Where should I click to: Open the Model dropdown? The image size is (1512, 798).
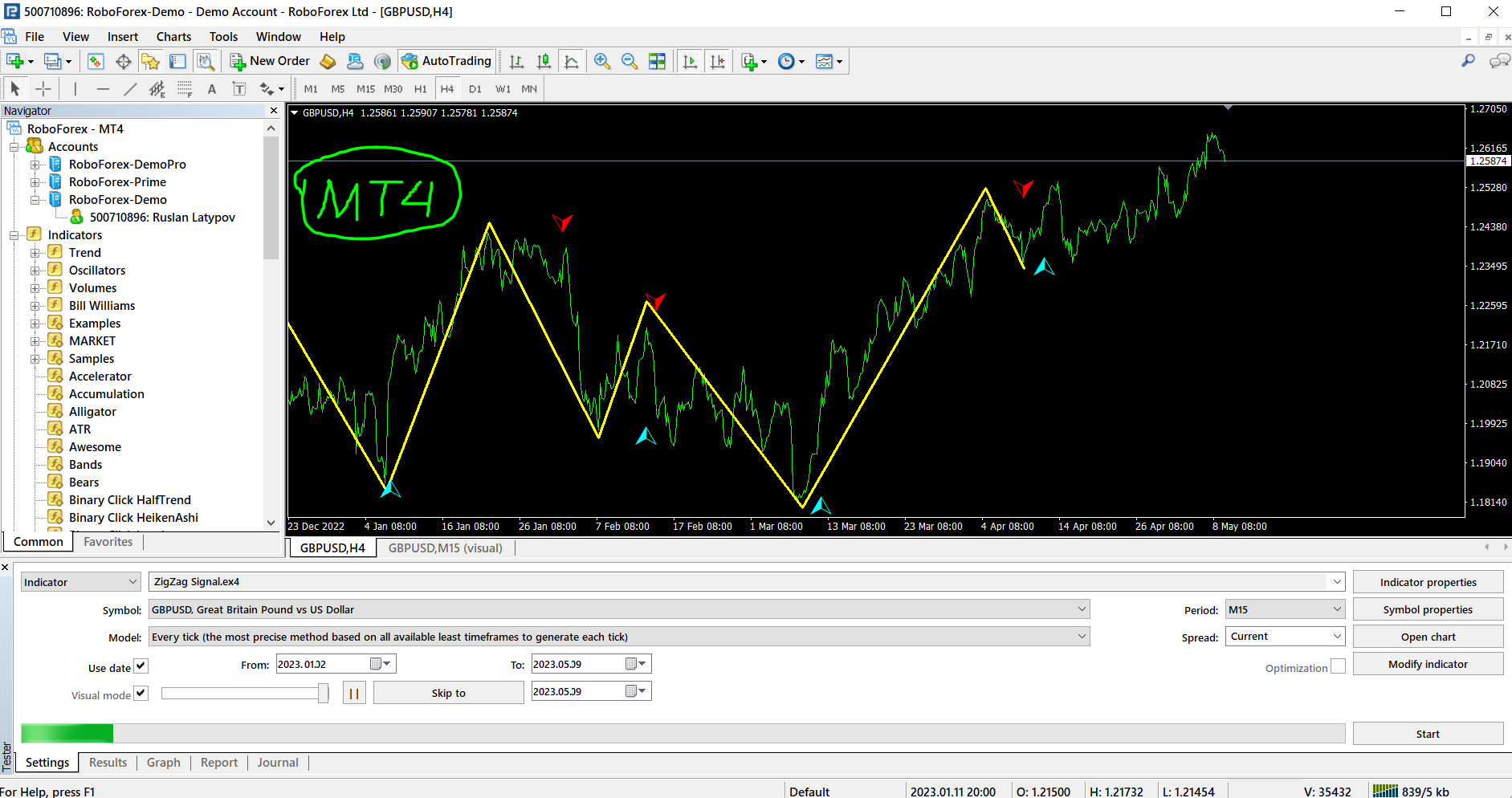pyautogui.click(x=619, y=637)
